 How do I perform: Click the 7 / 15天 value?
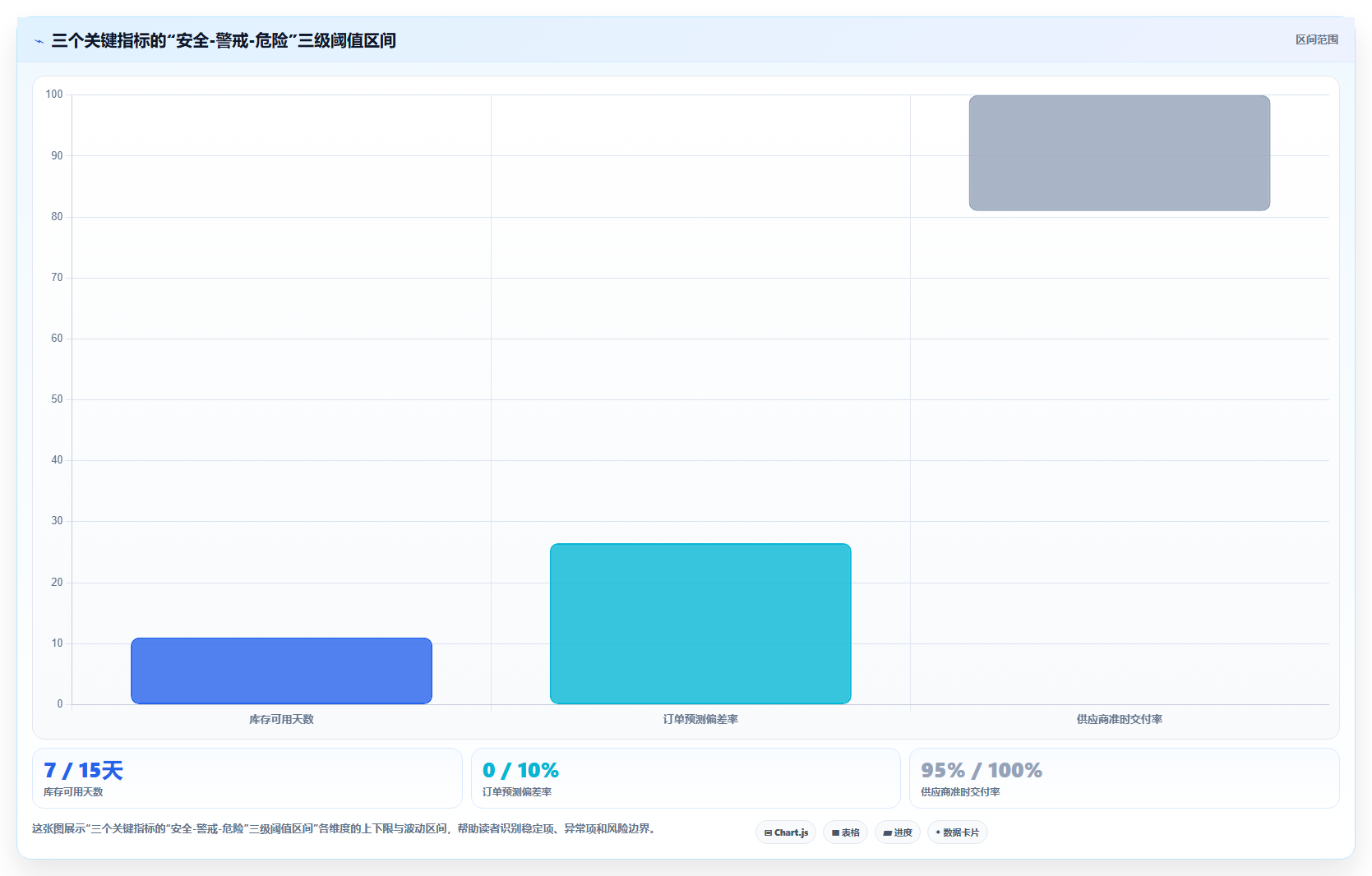[83, 770]
